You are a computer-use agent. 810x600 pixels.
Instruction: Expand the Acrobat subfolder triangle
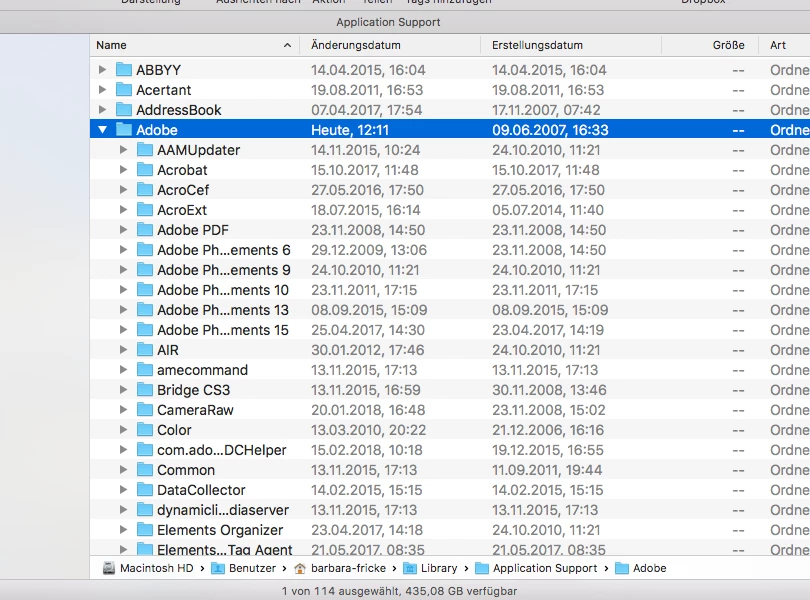click(x=123, y=170)
